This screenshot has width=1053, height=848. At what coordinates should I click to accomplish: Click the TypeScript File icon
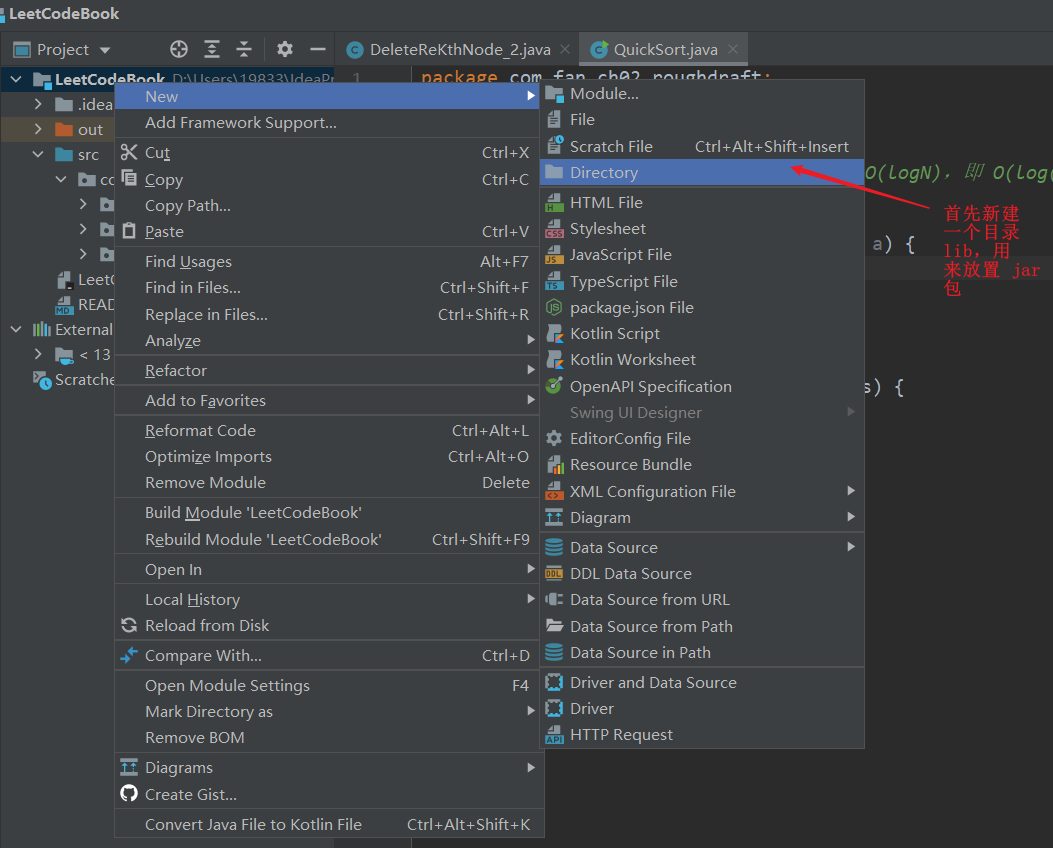tap(554, 281)
